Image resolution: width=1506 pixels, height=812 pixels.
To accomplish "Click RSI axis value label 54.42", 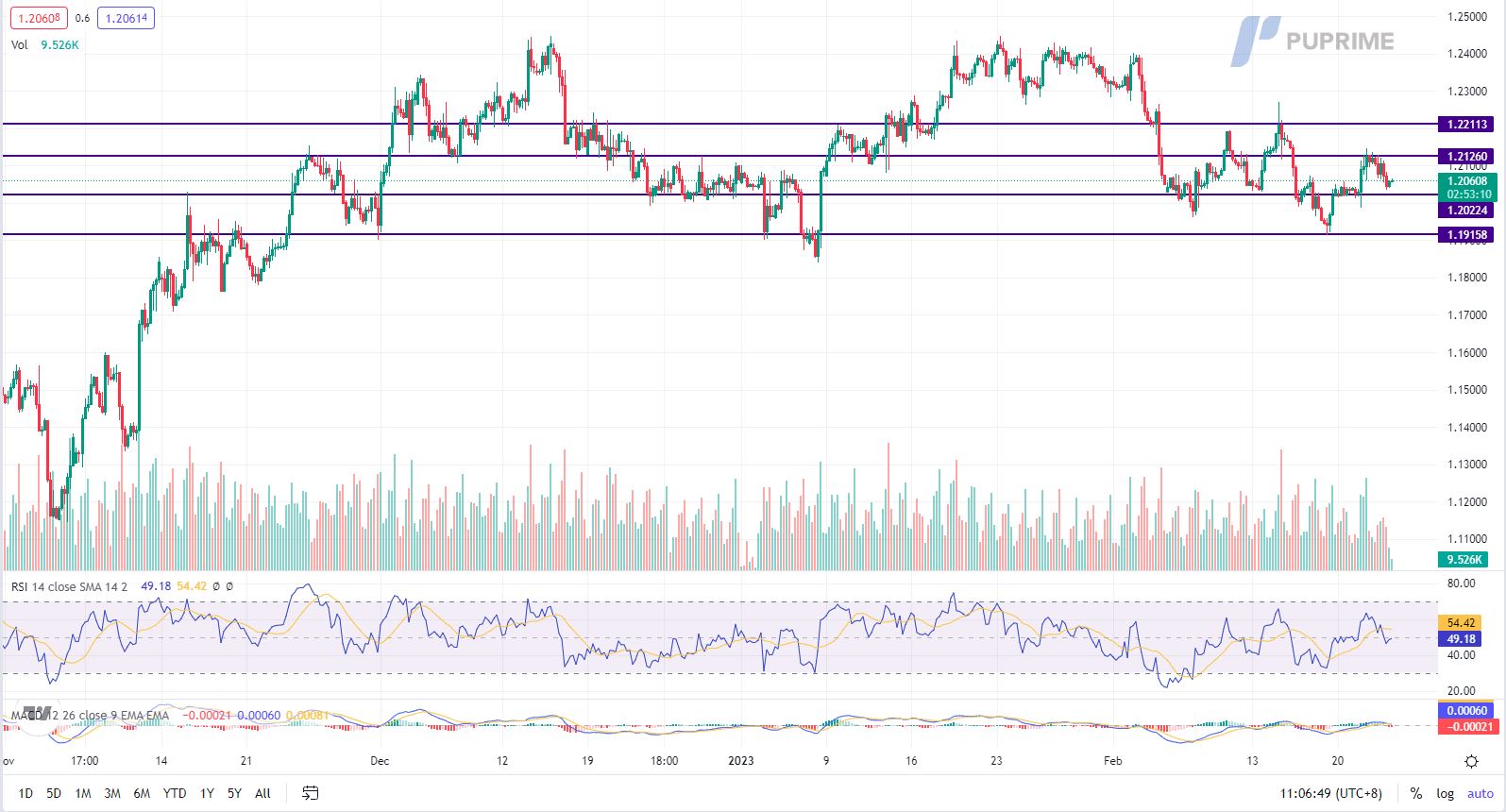I will (x=1460, y=623).
